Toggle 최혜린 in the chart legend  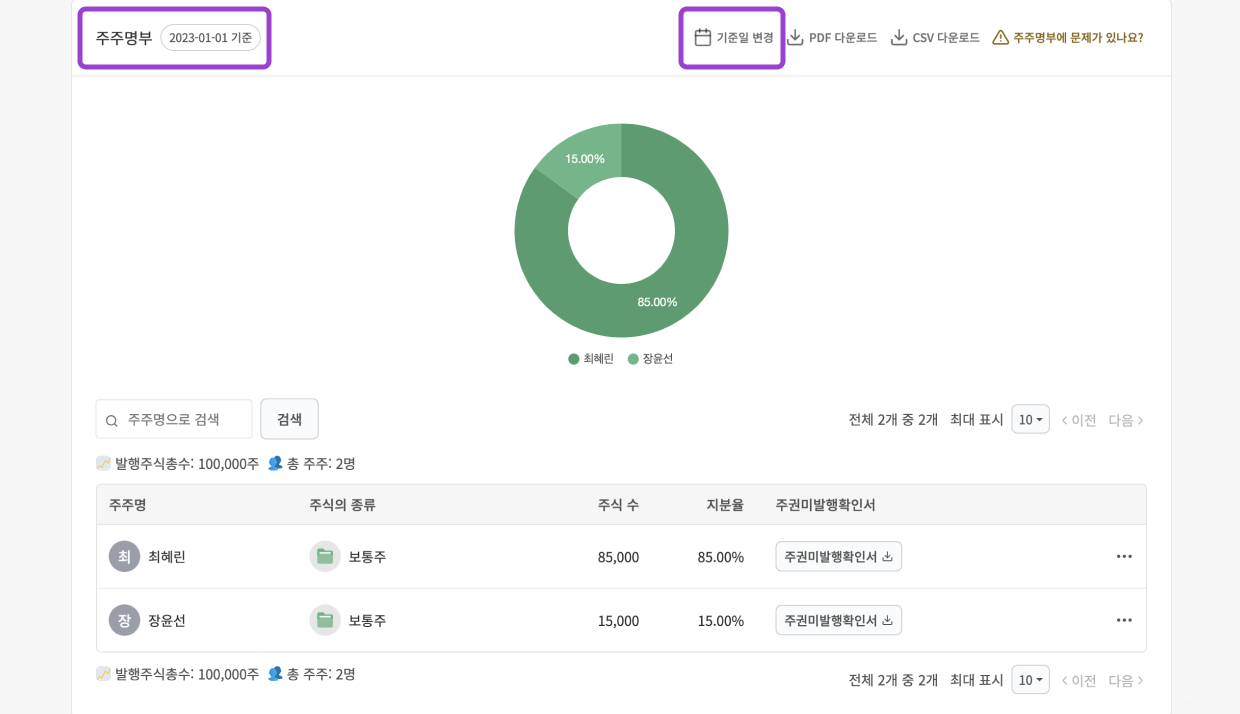click(x=591, y=358)
